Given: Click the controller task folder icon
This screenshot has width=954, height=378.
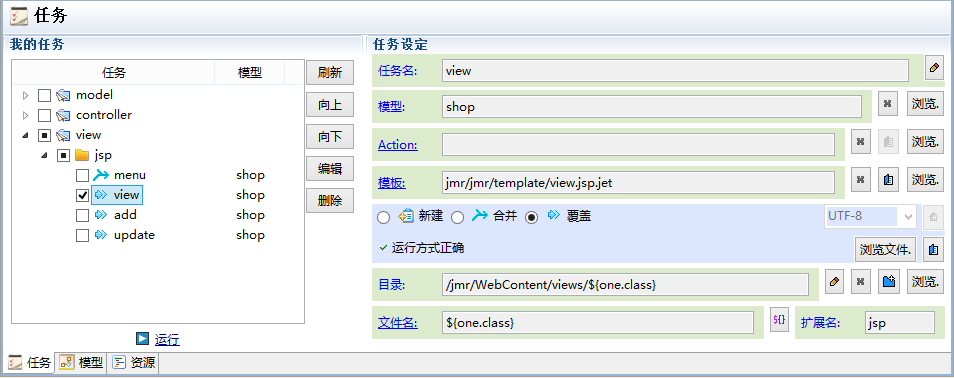Looking at the screenshot, I should pyautogui.click(x=63, y=115).
